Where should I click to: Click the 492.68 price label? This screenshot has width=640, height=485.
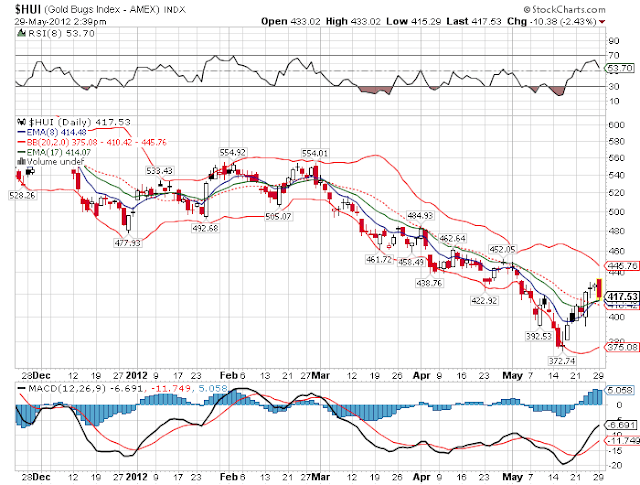coord(205,228)
